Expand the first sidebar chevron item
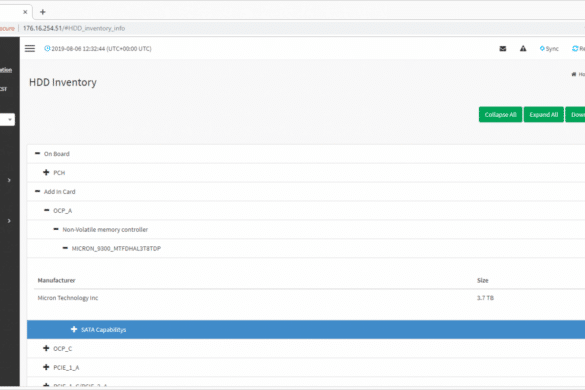Image resolution: width=585 pixels, height=390 pixels. pyautogui.click(x=9, y=180)
